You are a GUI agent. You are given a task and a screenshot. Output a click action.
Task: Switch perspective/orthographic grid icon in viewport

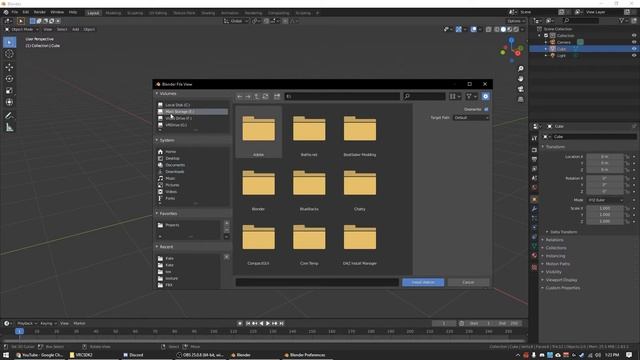(520, 99)
